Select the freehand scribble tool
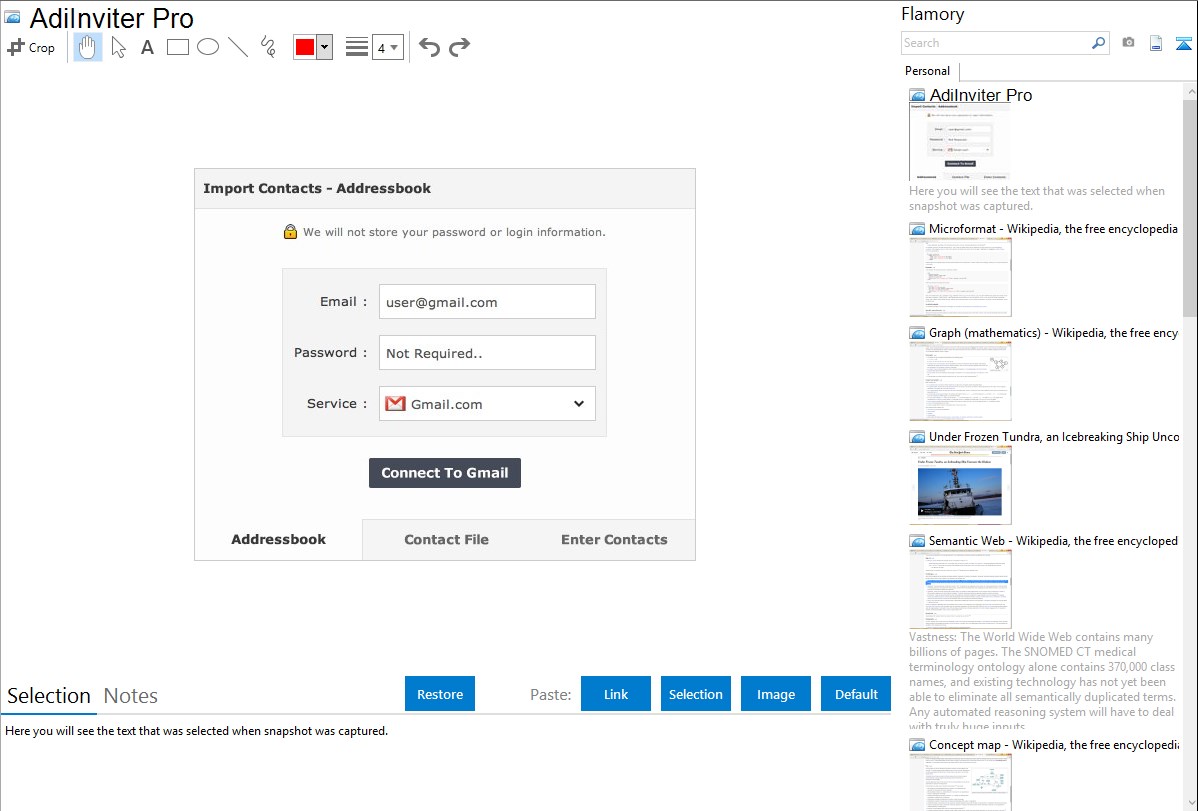Image resolution: width=1198 pixels, height=811 pixels. 267,47
